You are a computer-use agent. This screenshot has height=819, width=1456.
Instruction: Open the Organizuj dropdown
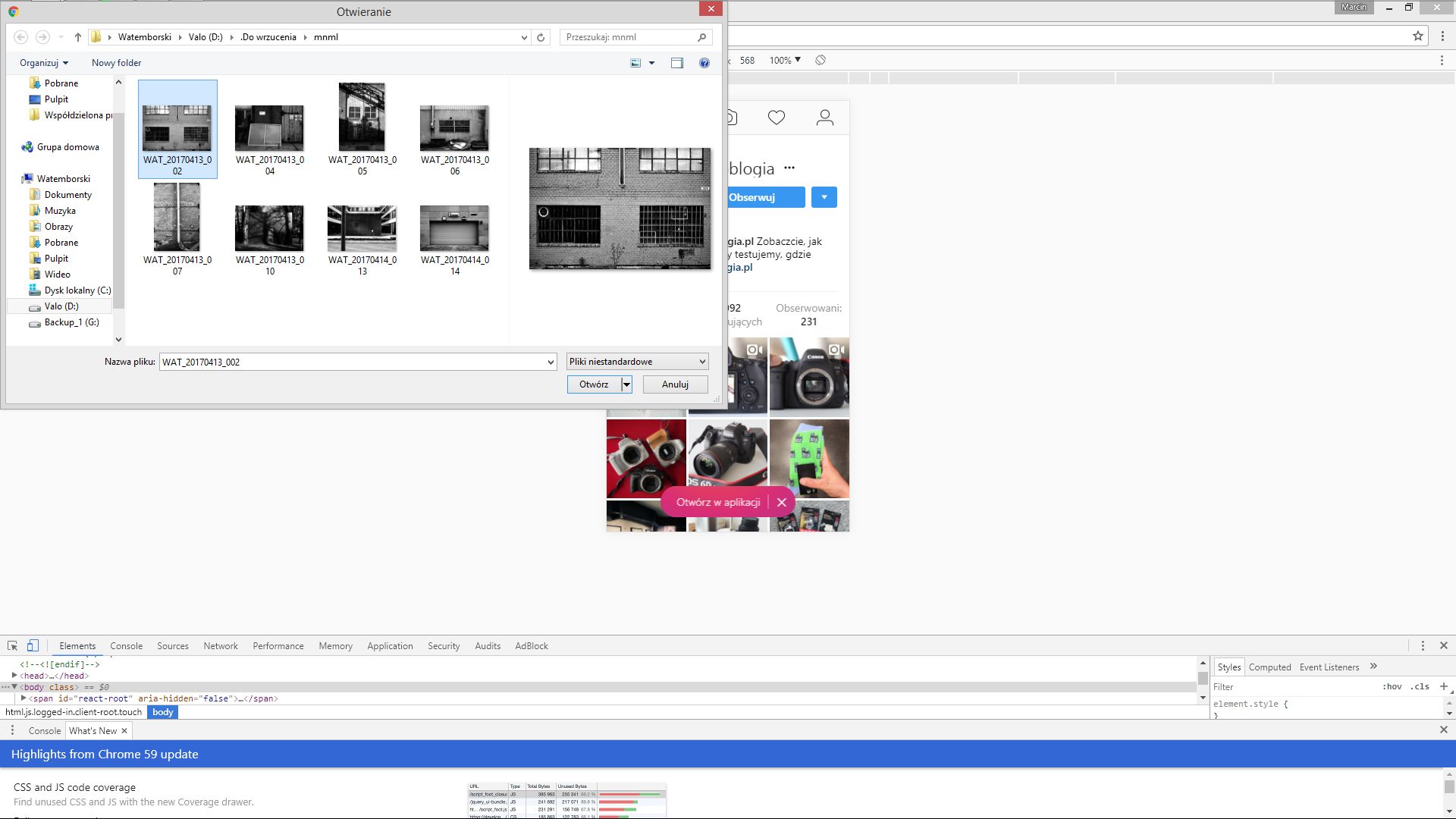click(44, 63)
